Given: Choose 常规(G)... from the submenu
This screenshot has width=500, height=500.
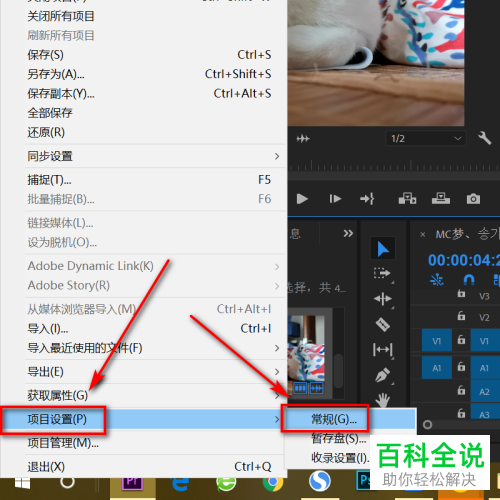Looking at the screenshot, I should click(350, 419).
